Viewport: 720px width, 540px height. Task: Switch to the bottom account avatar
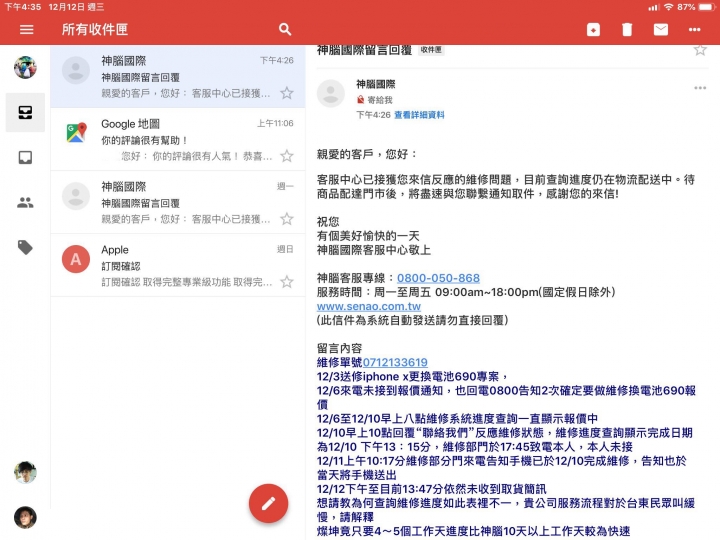[x=25, y=518]
